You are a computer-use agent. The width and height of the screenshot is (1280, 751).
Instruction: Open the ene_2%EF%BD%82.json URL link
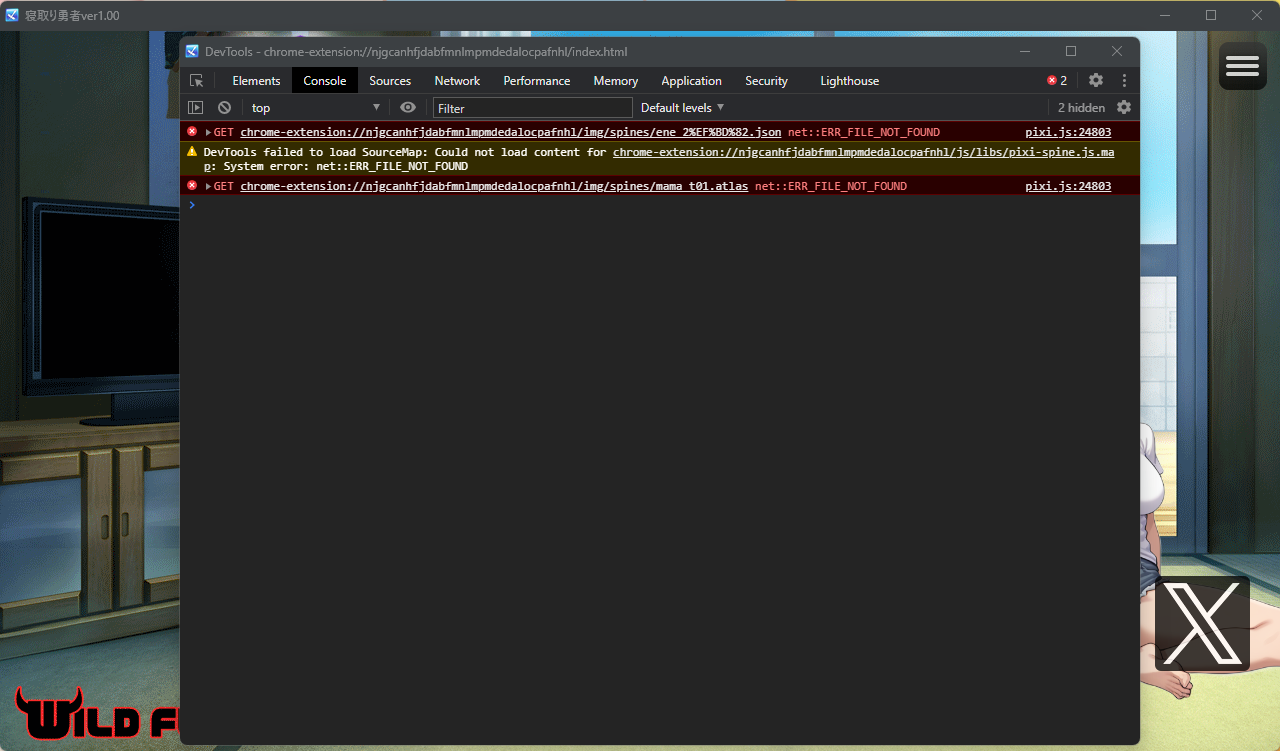[x=511, y=132]
